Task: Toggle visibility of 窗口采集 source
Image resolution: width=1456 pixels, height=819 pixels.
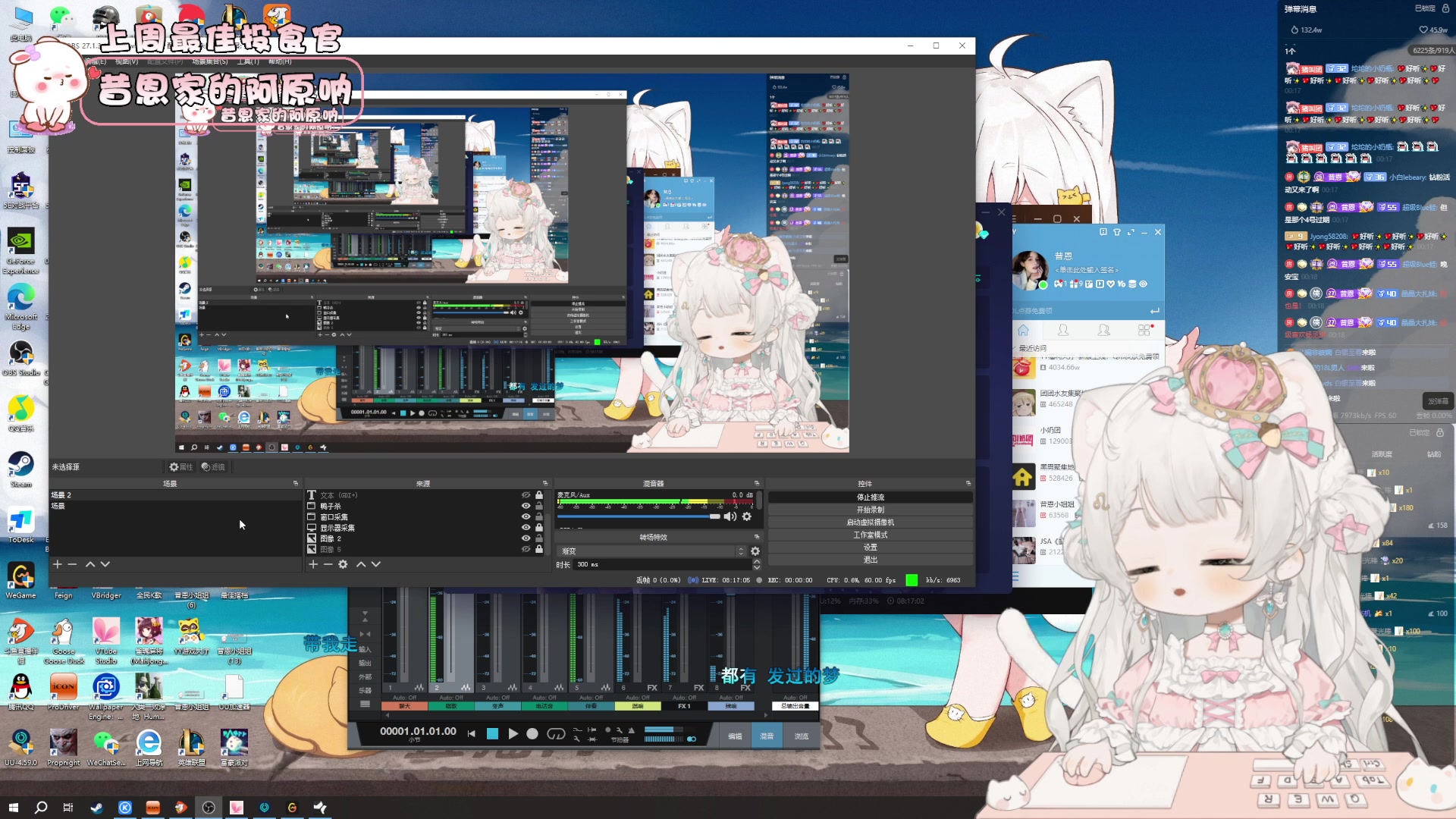Action: (526, 516)
